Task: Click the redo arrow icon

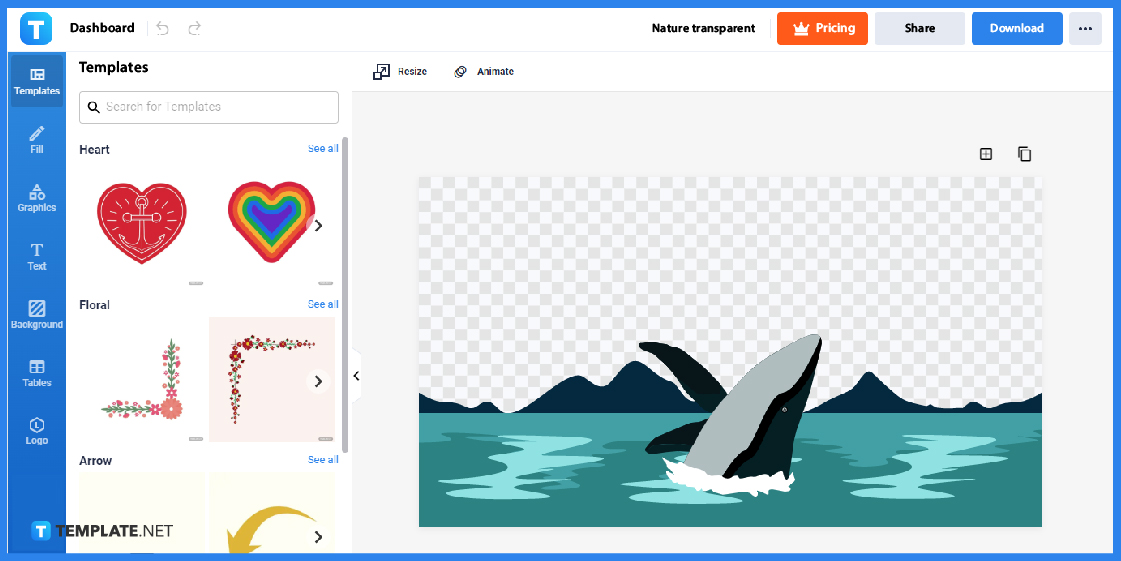Action: 195,28
